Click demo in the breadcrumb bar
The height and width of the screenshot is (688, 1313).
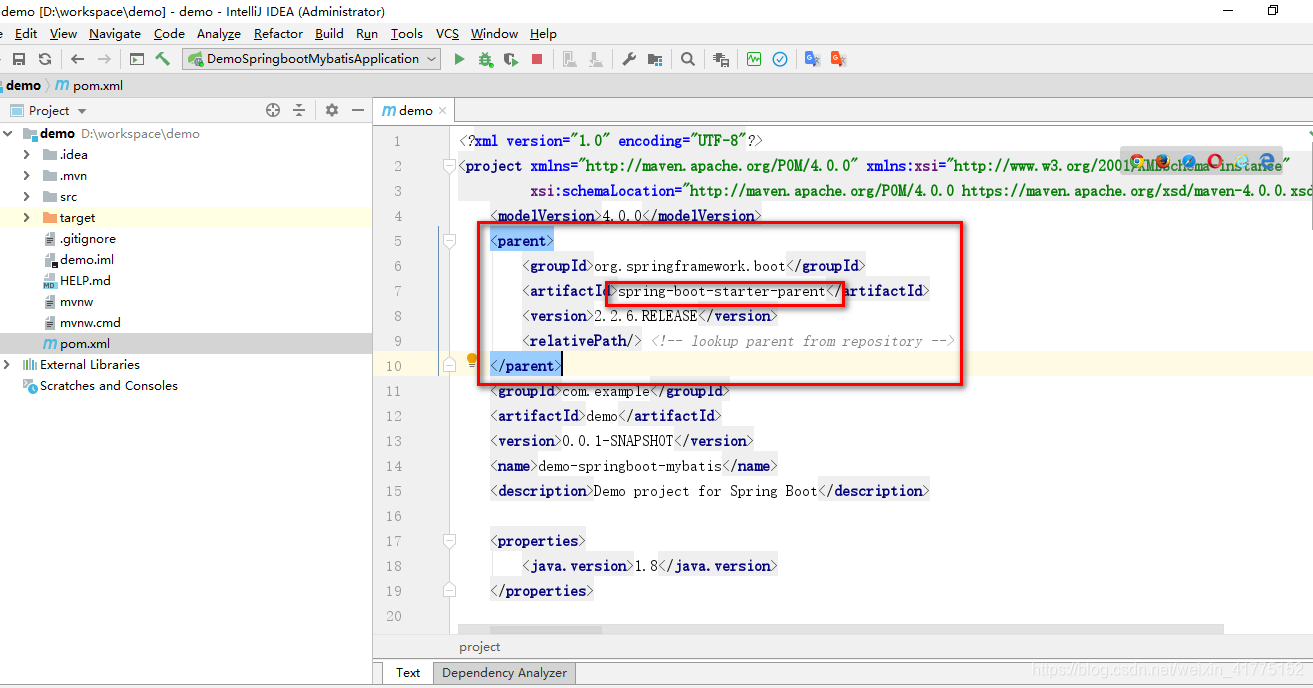[x=20, y=85]
